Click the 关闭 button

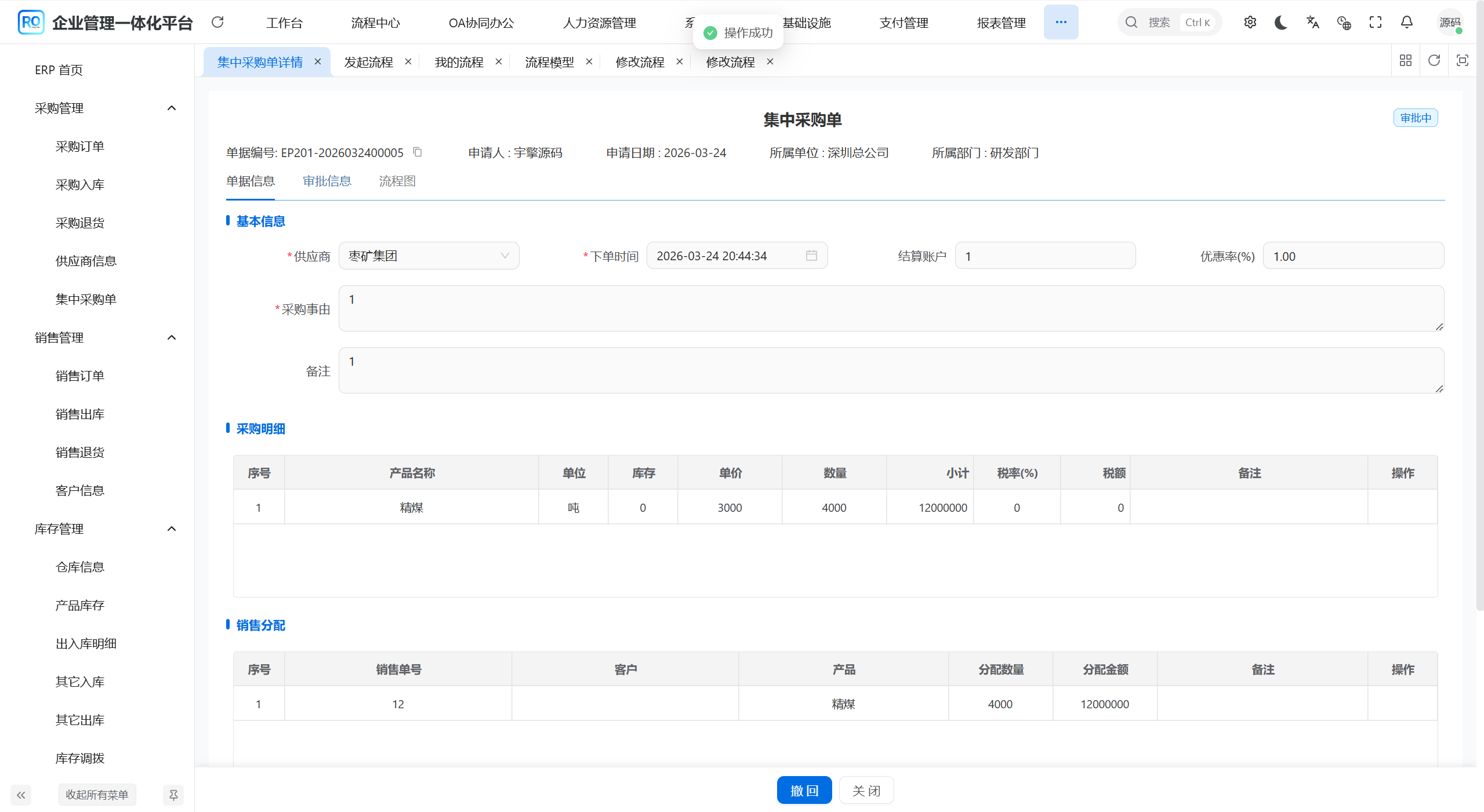pos(866,790)
